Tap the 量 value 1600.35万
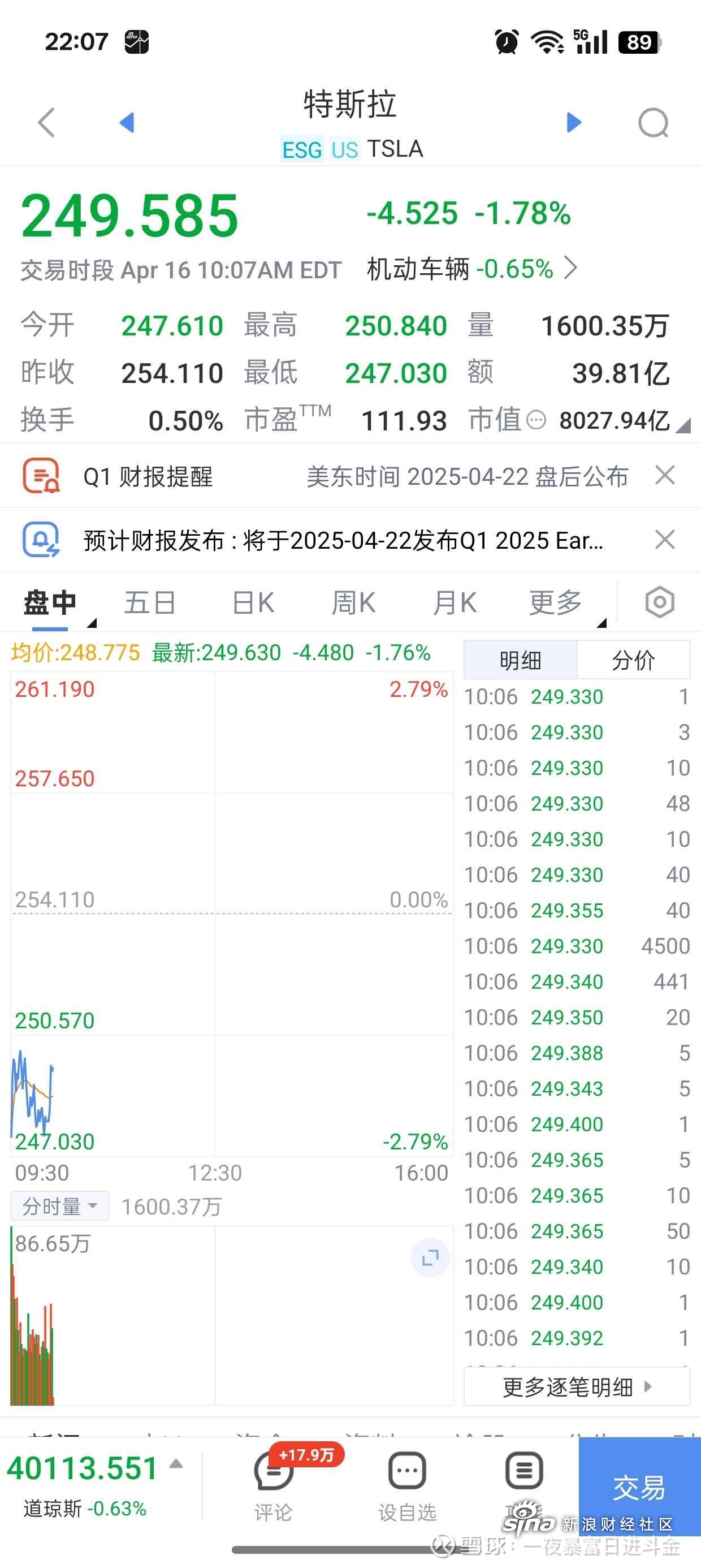The image size is (701, 1568). (x=605, y=326)
